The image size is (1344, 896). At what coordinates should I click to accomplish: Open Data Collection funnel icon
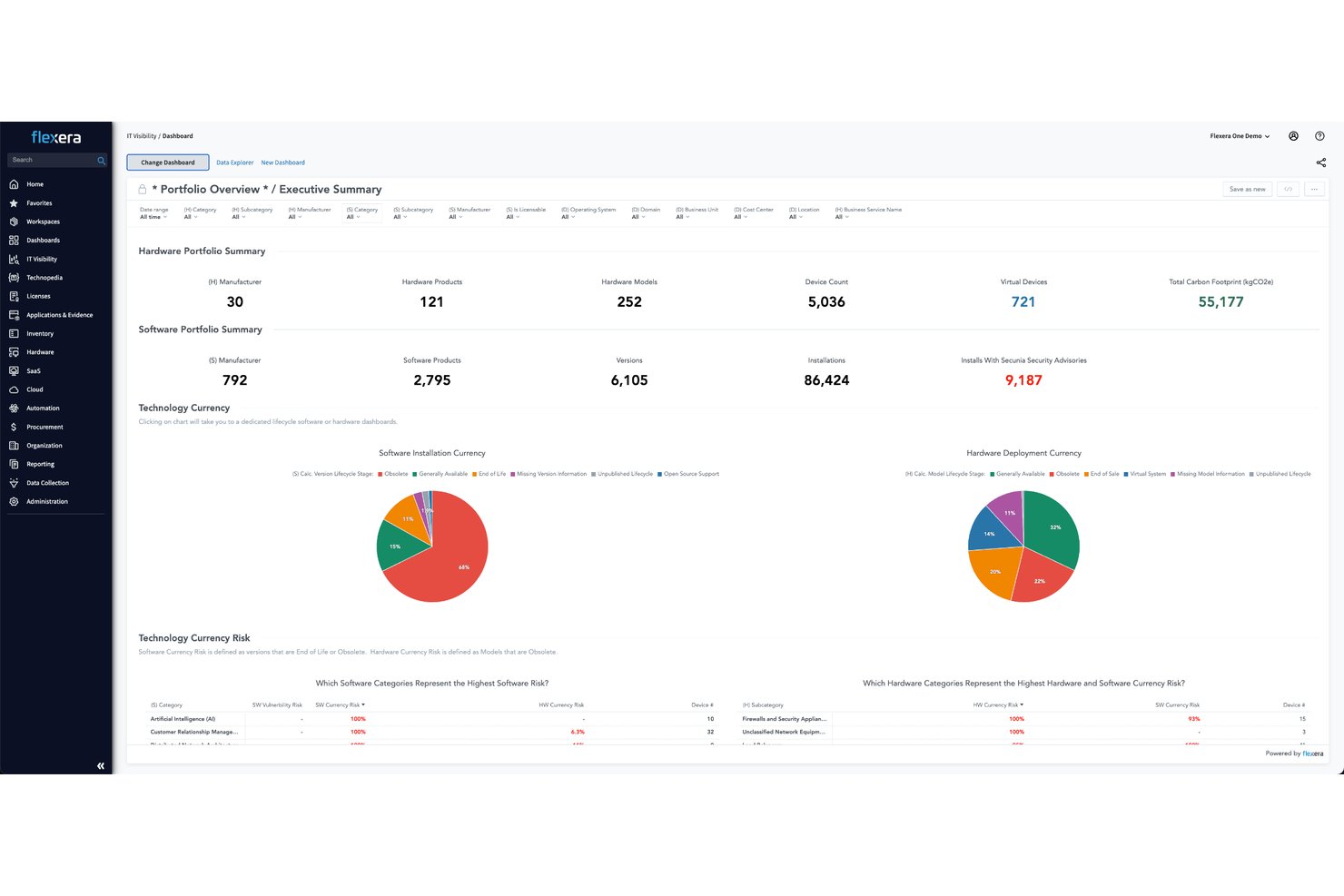click(14, 483)
